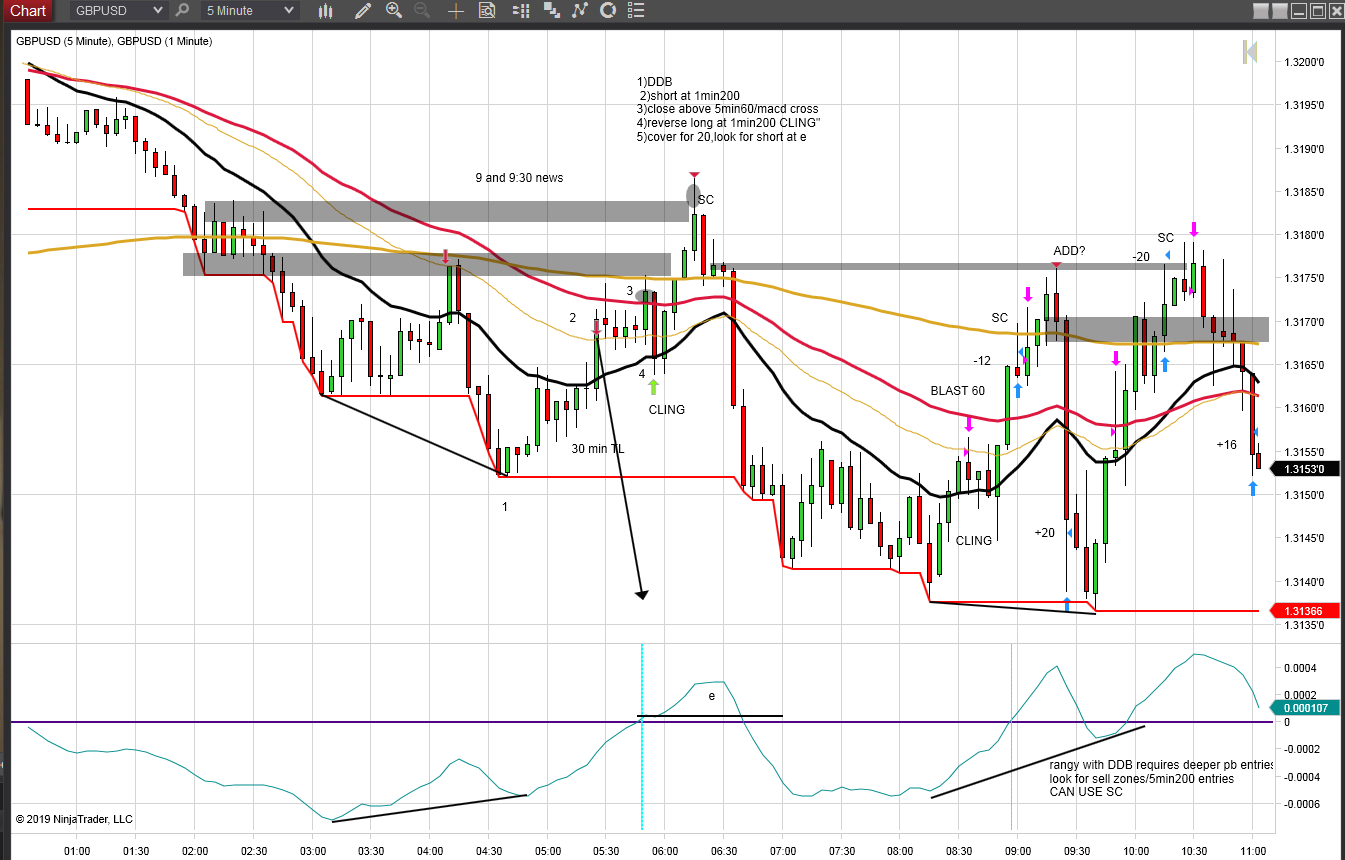Click the 'rangy with DDB' note text
Image resolution: width=1345 pixels, height=860 pixels.
click(x=1162, y=779)
